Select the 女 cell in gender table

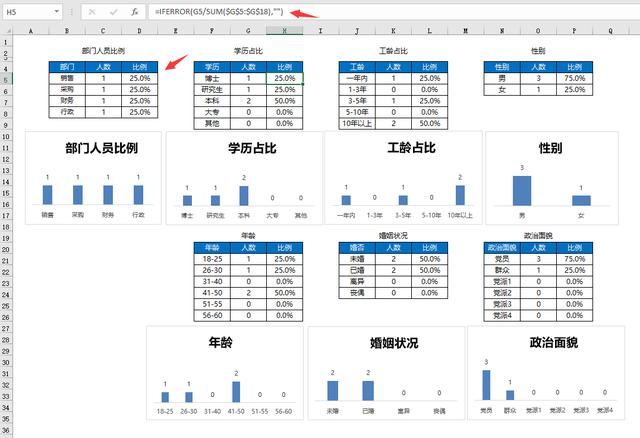(x=502, y=89)
